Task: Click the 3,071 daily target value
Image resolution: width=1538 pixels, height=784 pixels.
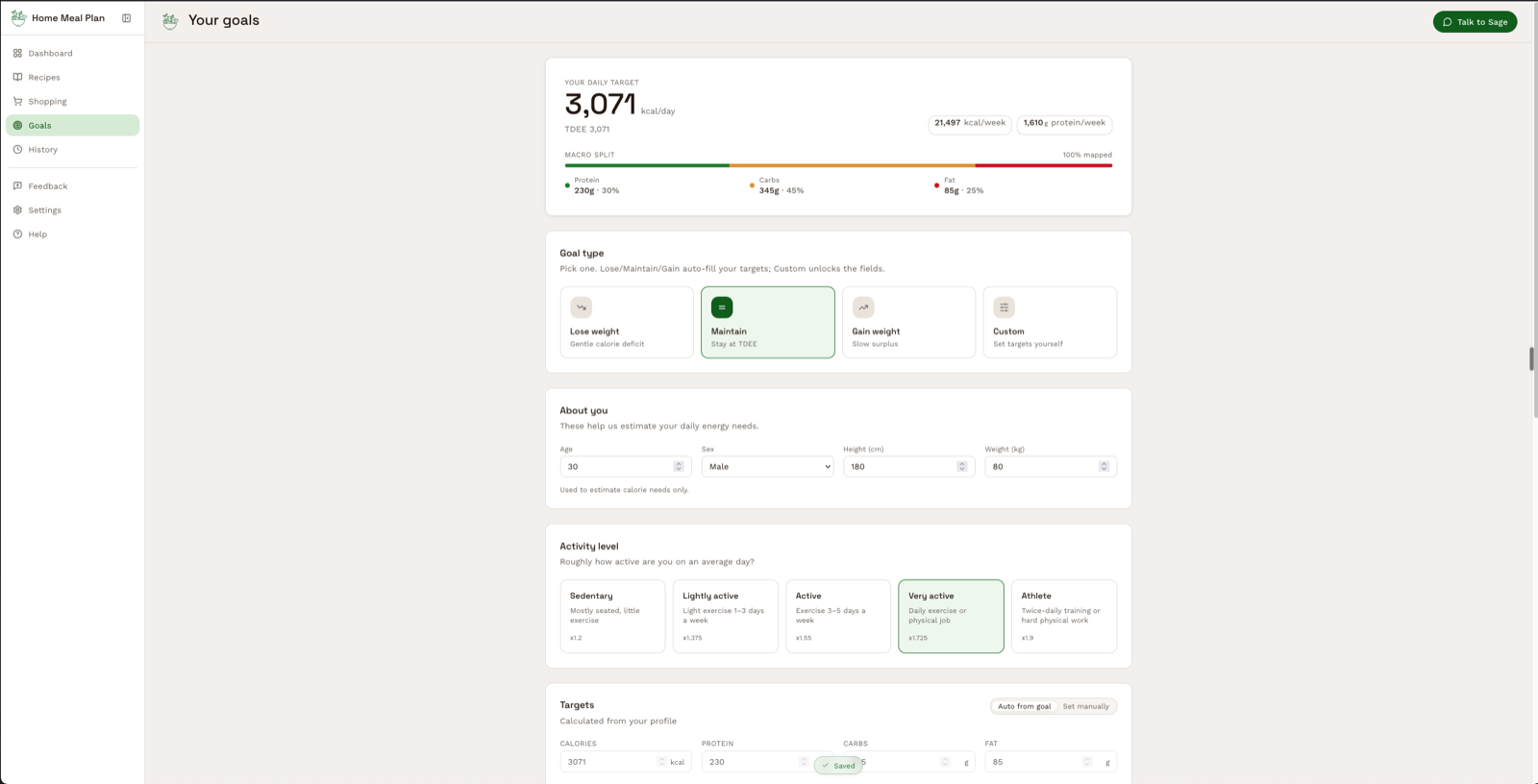Action: pyautogui.click(x=601, y=104)
